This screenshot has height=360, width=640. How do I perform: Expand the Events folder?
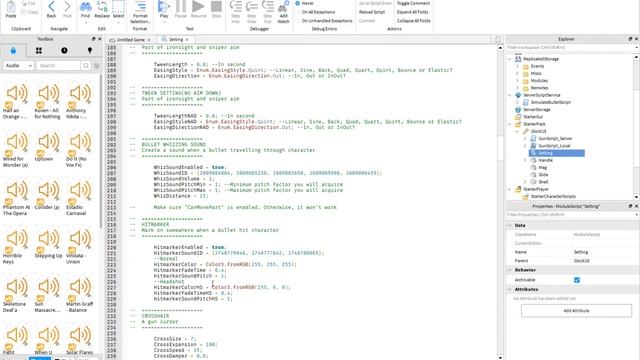(x=518, y=67)
